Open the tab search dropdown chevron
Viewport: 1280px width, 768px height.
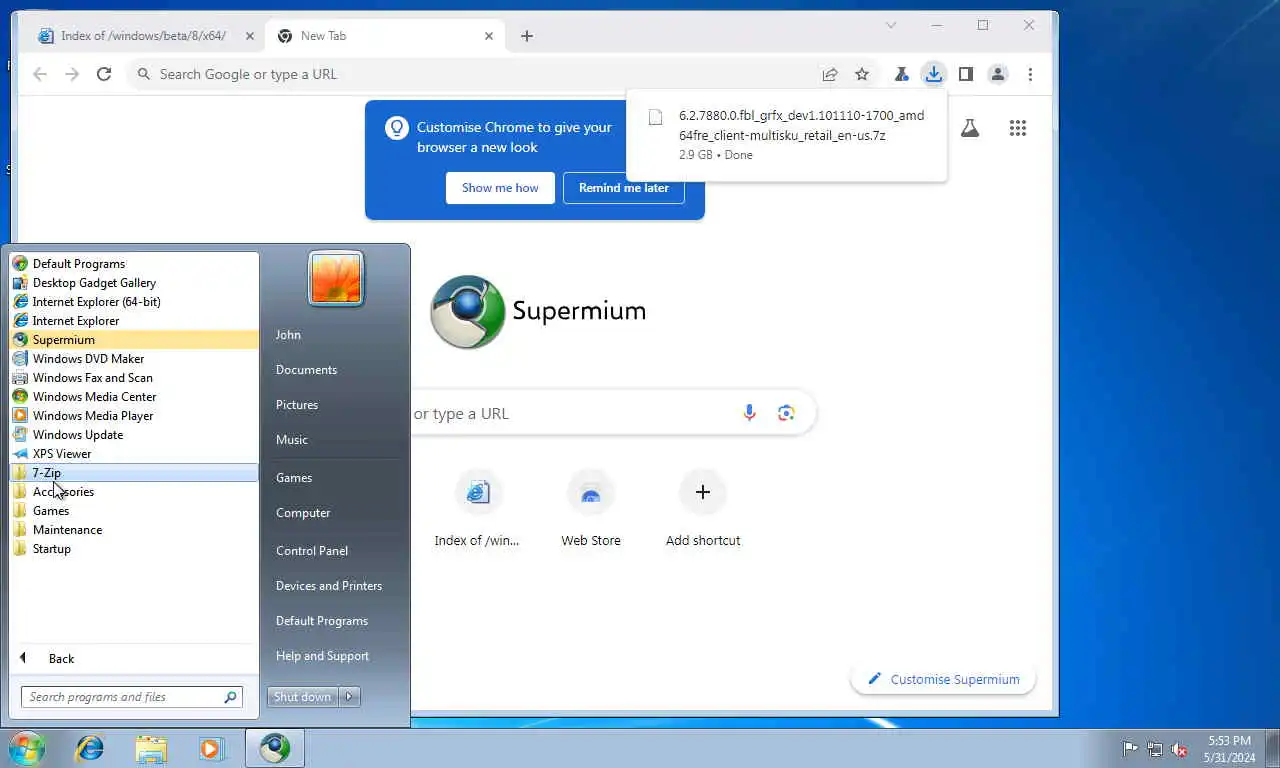(891, 25)
